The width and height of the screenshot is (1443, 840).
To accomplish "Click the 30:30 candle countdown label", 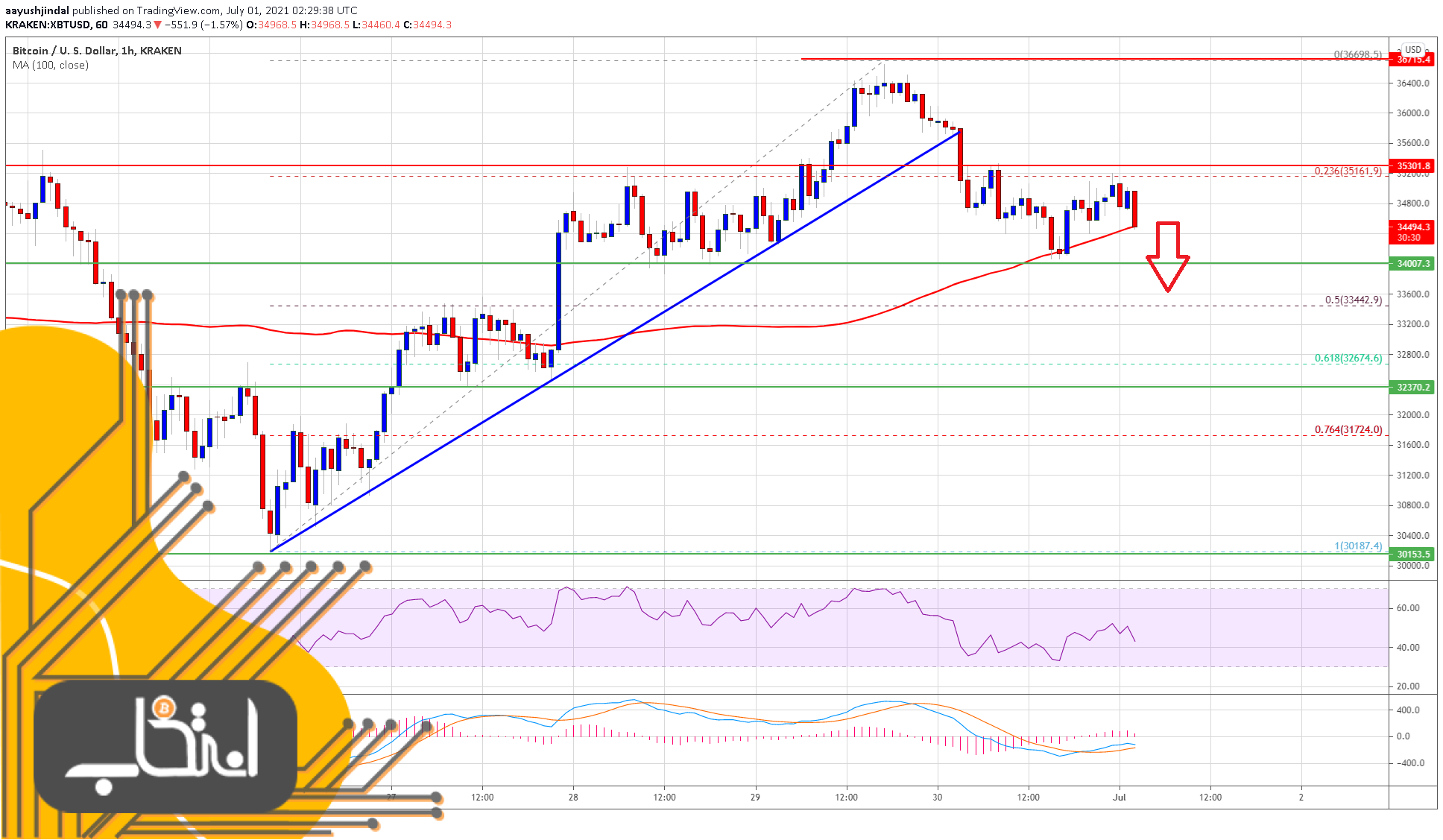I will (1409, 238).
